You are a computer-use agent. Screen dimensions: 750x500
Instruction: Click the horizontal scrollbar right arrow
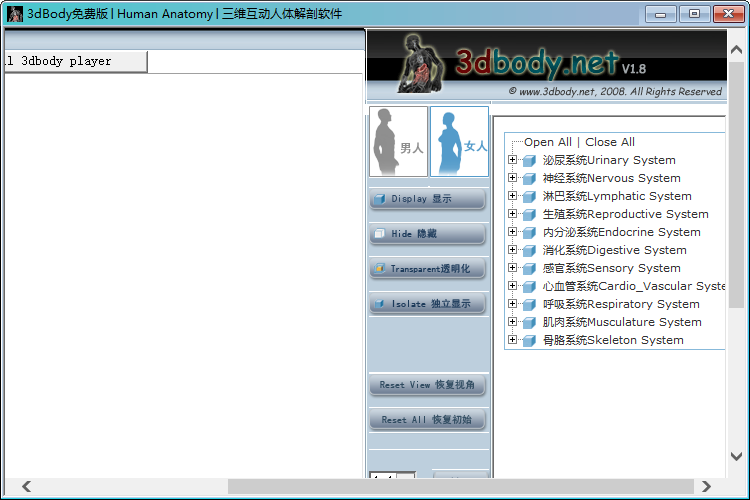(706, 487)
